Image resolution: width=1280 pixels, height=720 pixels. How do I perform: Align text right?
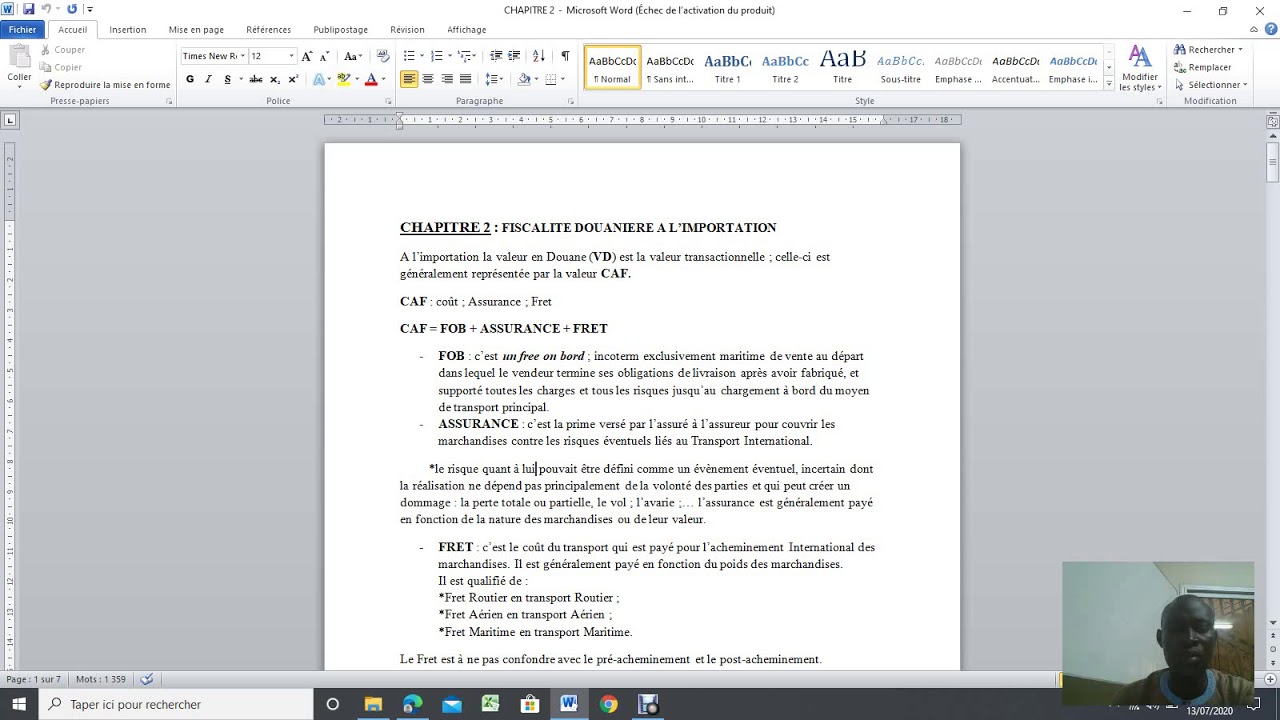coord(446,79)
